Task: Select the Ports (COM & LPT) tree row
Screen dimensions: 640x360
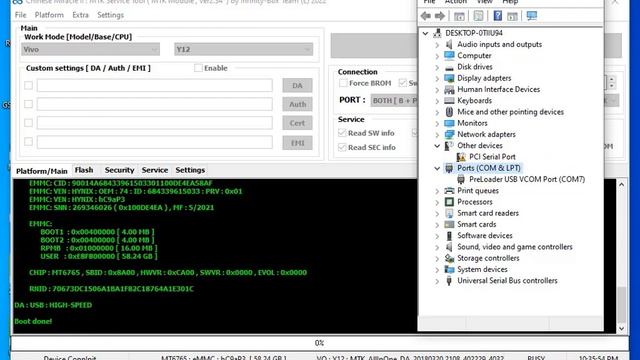Action: pos(489,168)
